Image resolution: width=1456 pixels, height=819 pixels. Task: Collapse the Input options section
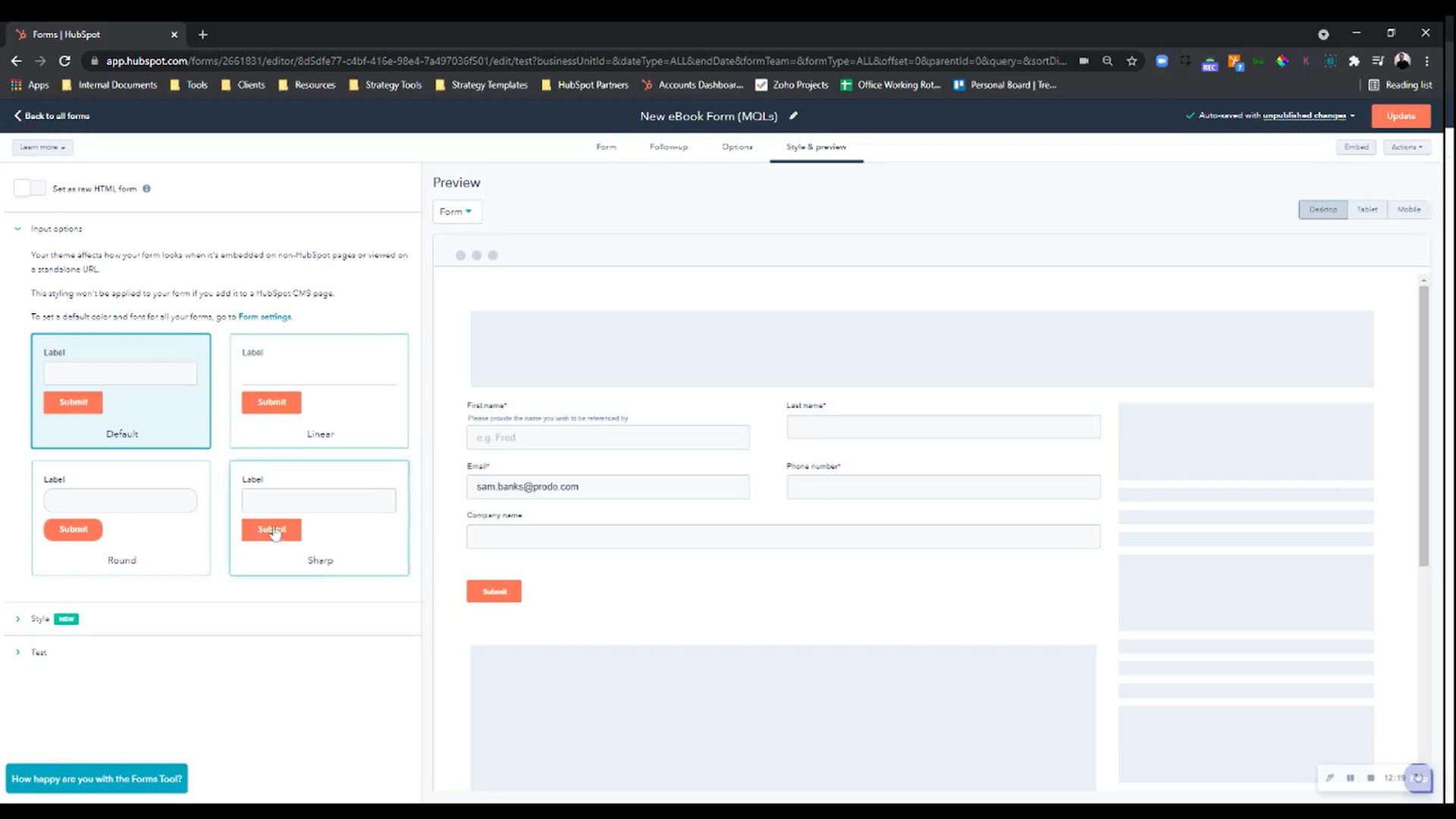pyautogui.click(x=17, y=228)
